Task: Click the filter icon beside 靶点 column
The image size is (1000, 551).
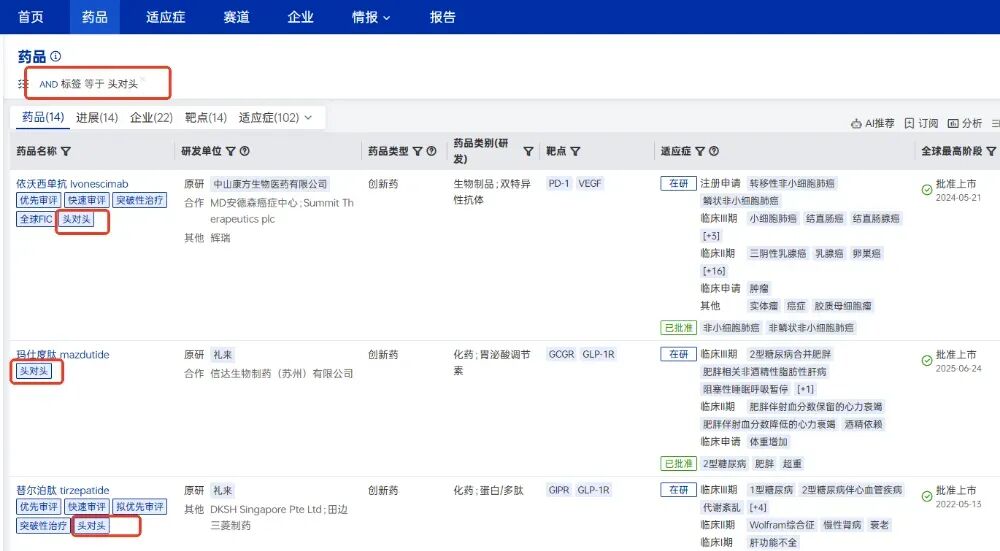Action: 576,152
